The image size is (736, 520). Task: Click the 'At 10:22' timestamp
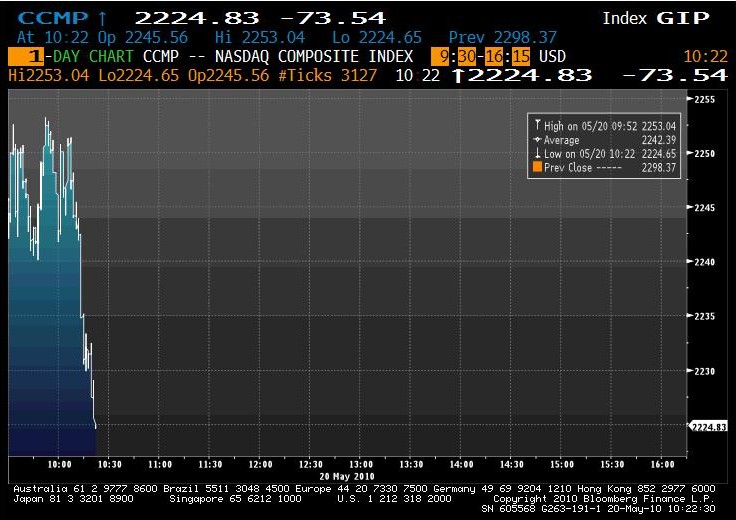53,37
